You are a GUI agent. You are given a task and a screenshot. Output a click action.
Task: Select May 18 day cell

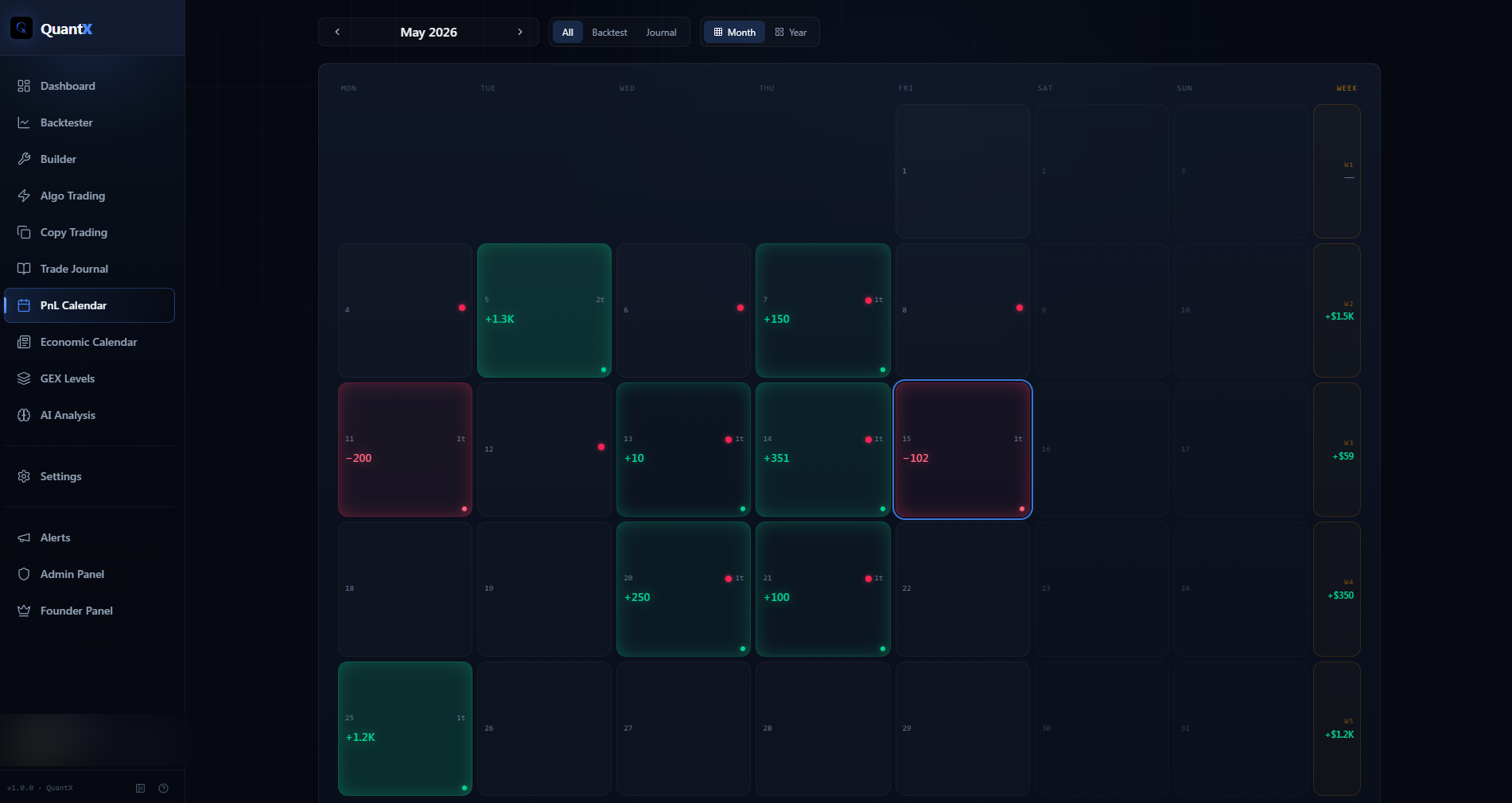click(x=405, y=589)
